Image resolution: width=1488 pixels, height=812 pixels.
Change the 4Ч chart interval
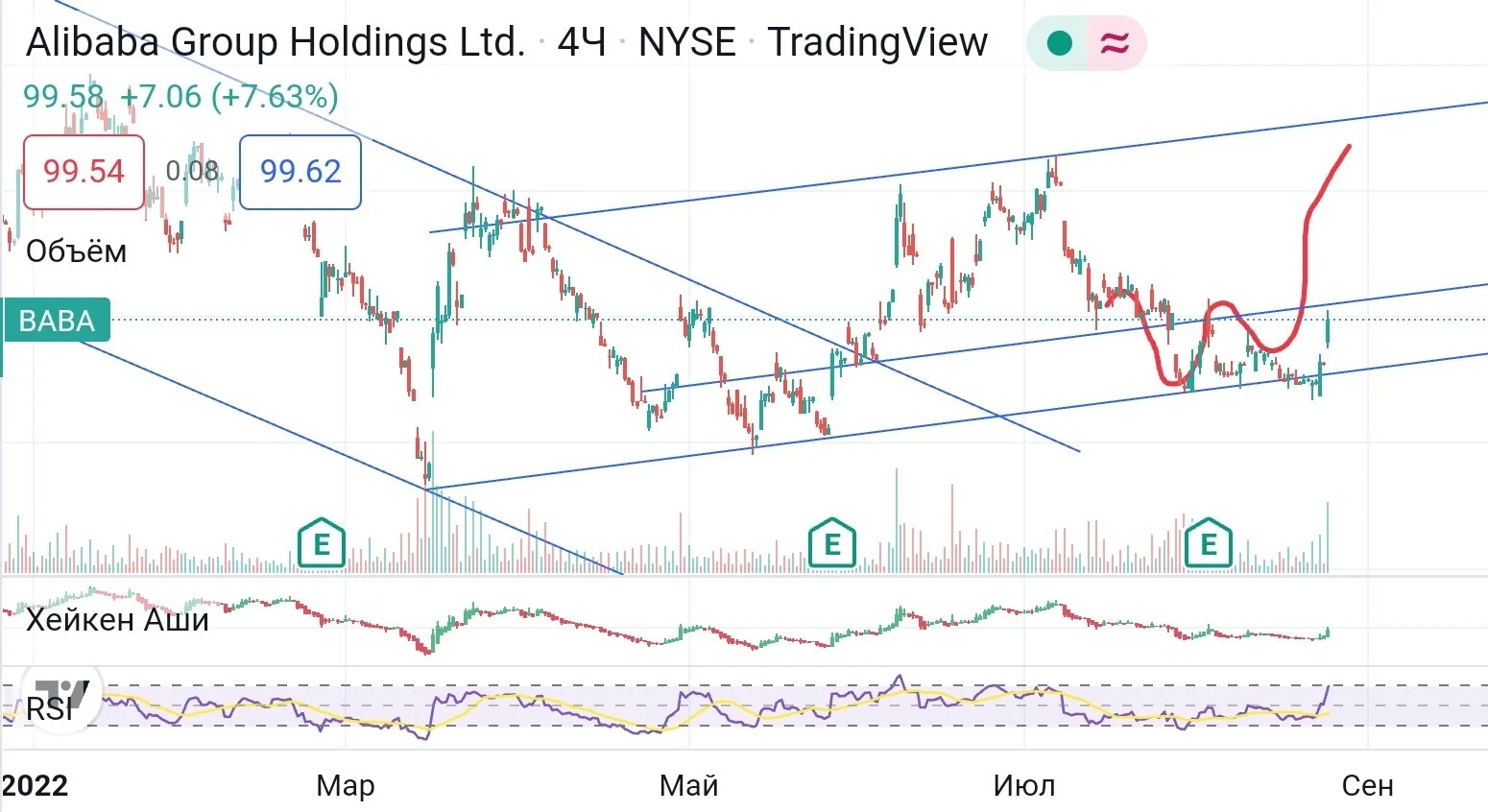pos(582,42)
